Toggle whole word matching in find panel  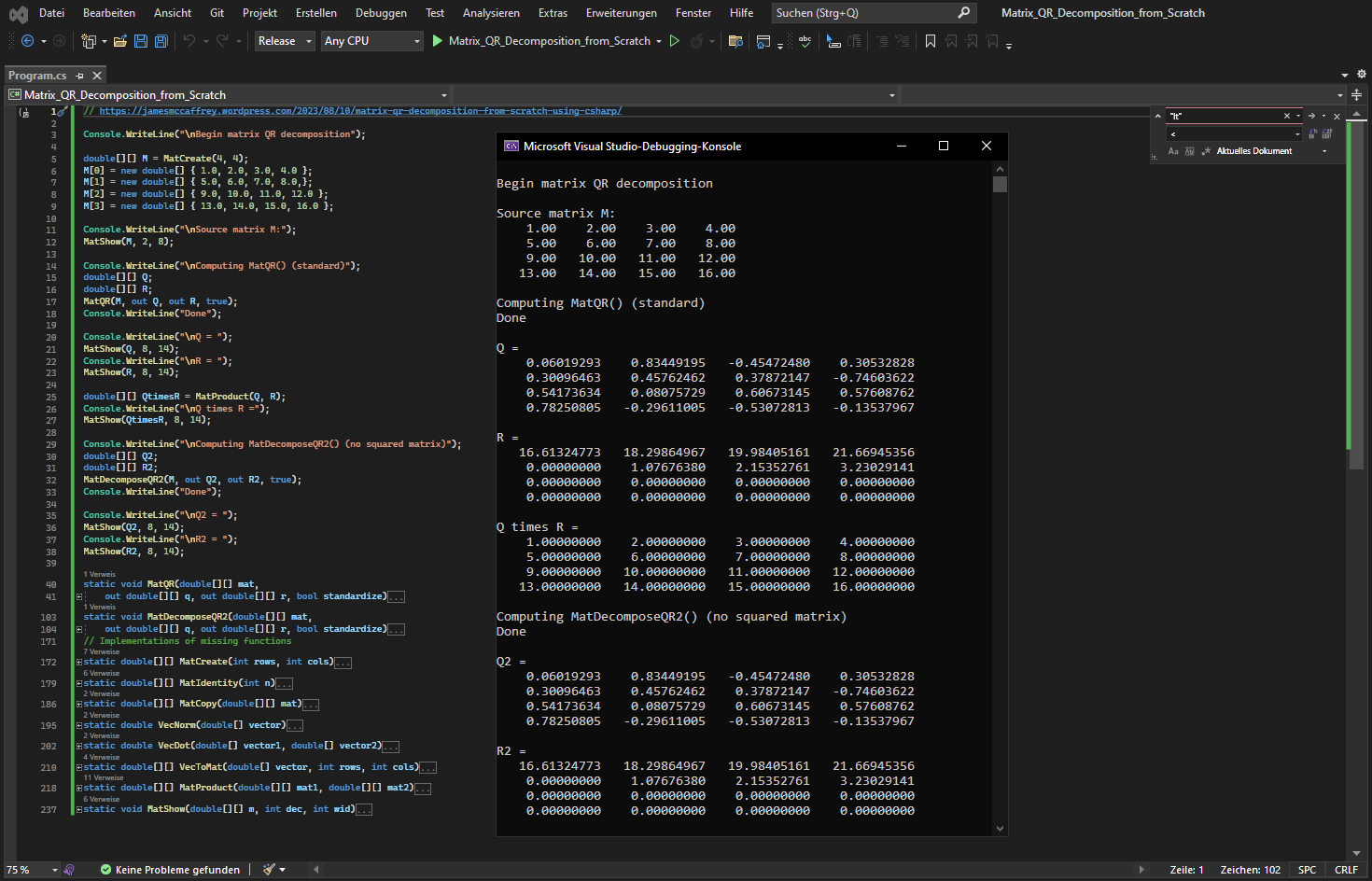point(1189,151)
